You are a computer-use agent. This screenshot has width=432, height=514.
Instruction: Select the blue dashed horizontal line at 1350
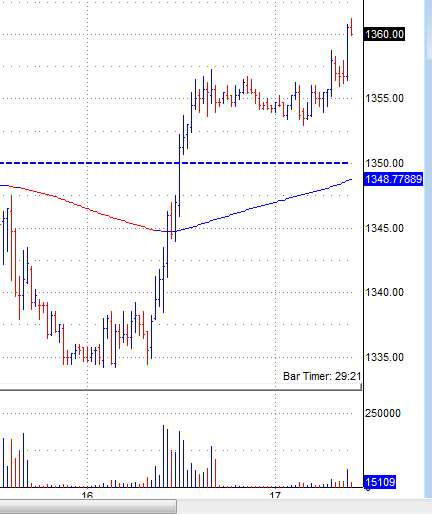click(173, 163)
